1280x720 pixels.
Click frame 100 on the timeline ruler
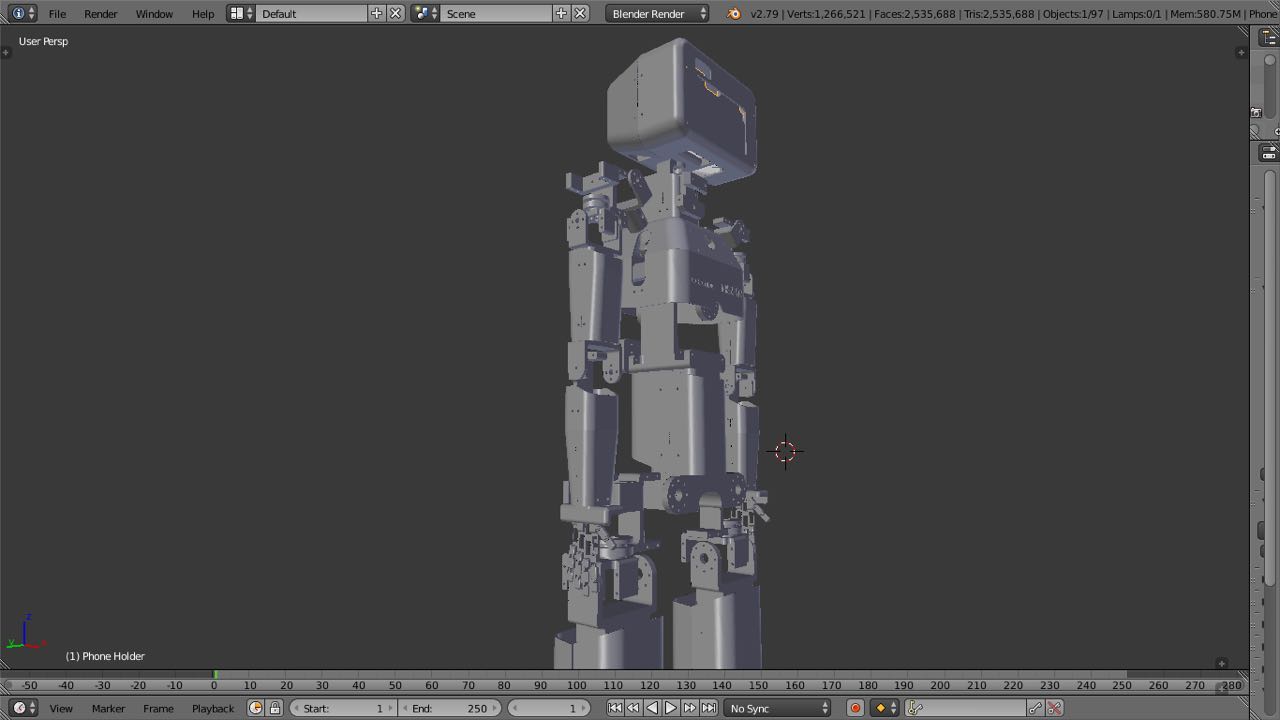(577, 686)
